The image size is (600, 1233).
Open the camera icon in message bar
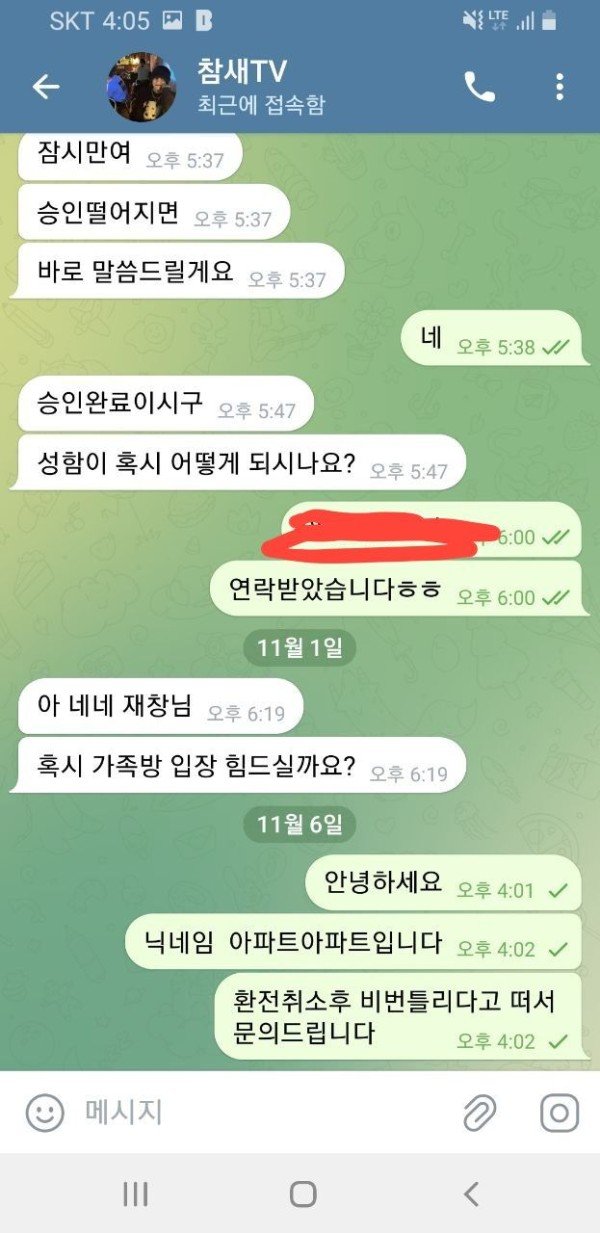click(560, 1112)
